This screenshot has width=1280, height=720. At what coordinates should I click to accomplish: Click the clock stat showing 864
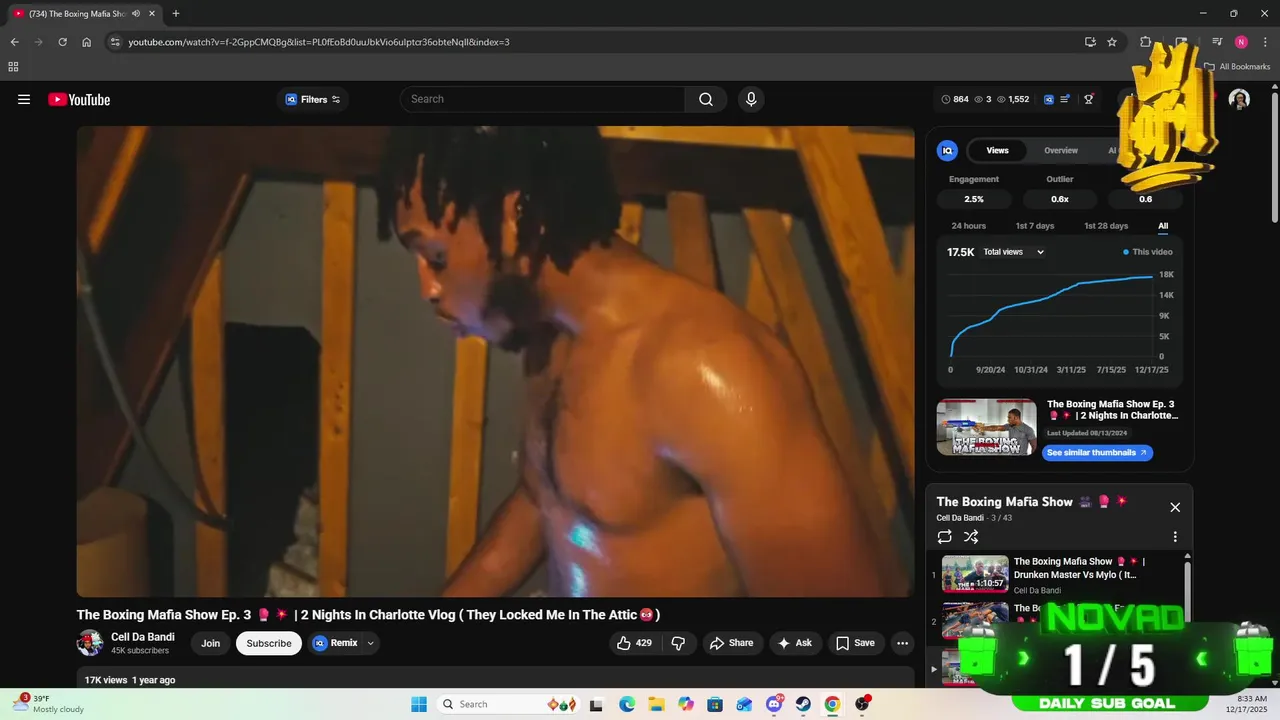click(955, 99)
